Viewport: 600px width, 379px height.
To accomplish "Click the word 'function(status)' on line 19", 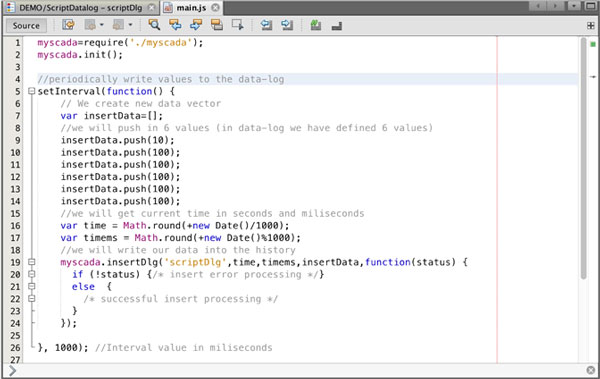I will coord(411,262).
